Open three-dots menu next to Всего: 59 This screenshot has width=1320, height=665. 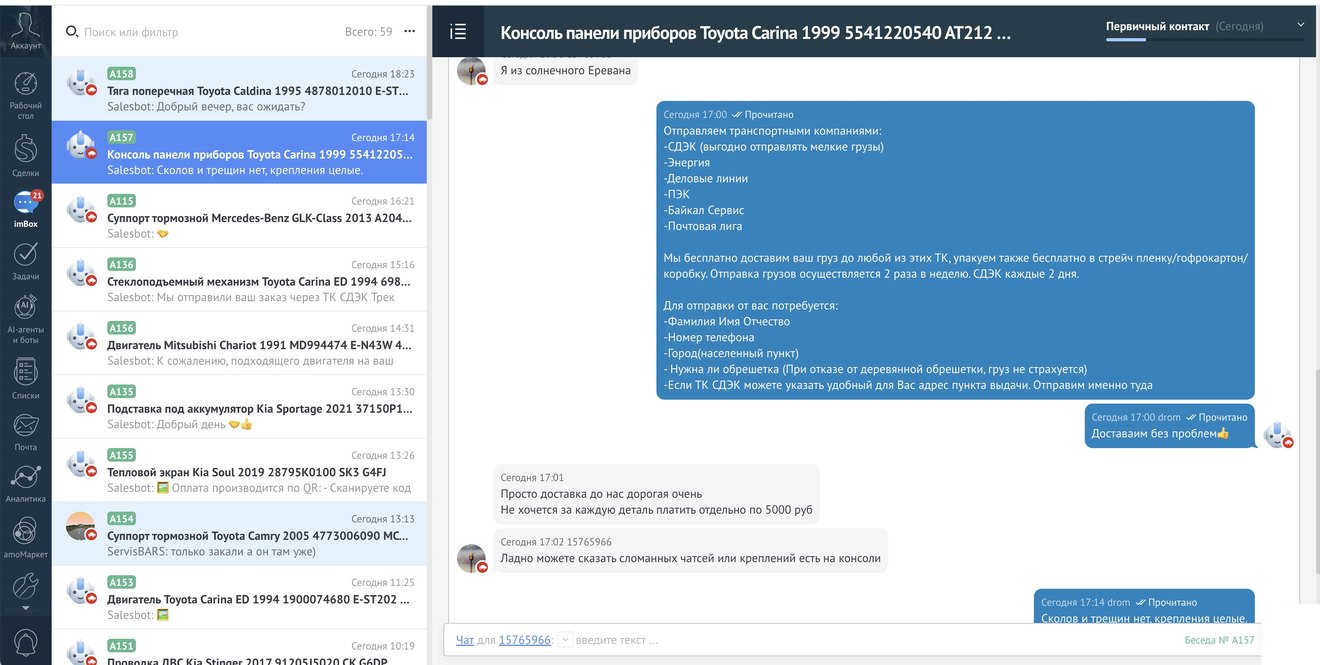(x=409, y=32)
